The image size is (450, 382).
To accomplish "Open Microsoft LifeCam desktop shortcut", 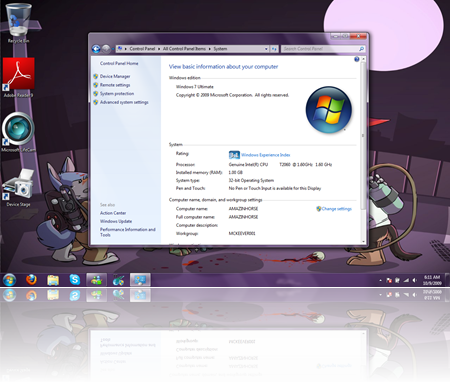I will click(18, 132).
